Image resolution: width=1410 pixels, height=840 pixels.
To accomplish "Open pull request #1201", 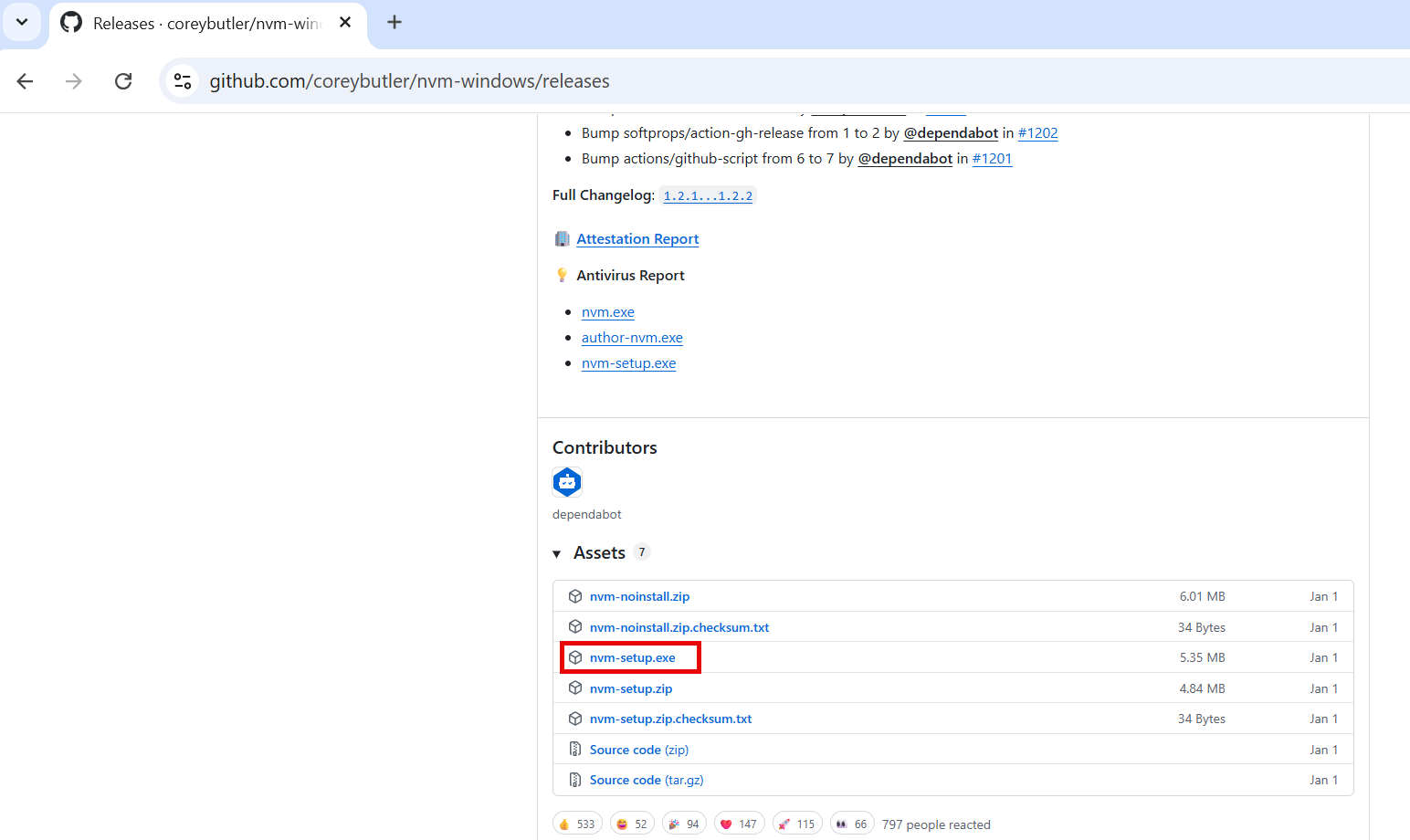I will point(992,159).
